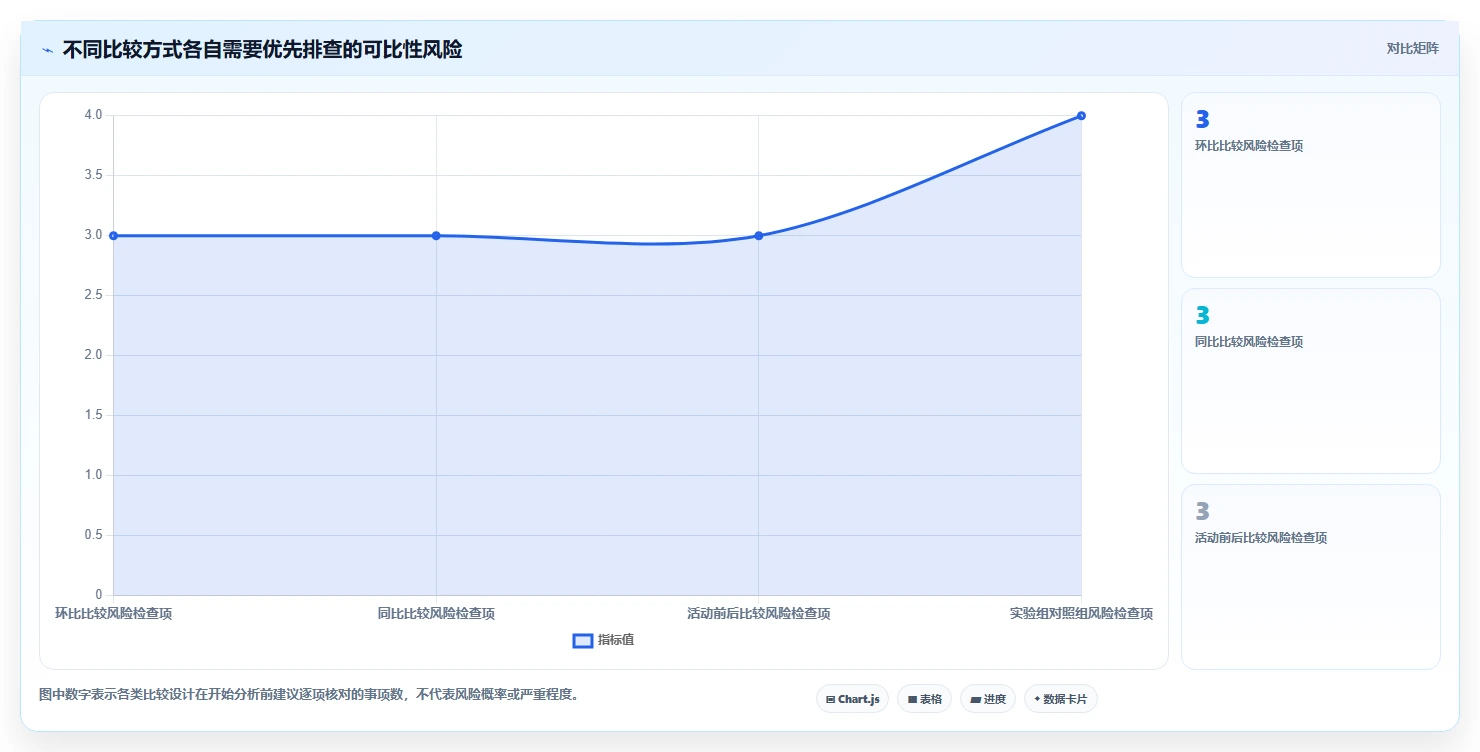Click the data point for 同比比较风险检查项
Viewport: 1480px width, 752px height.
point(436,235)
